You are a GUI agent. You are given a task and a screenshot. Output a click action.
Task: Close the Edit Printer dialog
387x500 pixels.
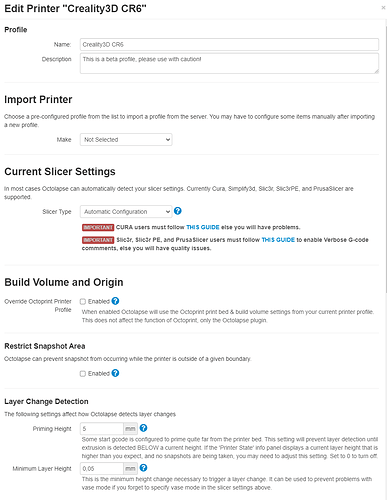(383, 8)
